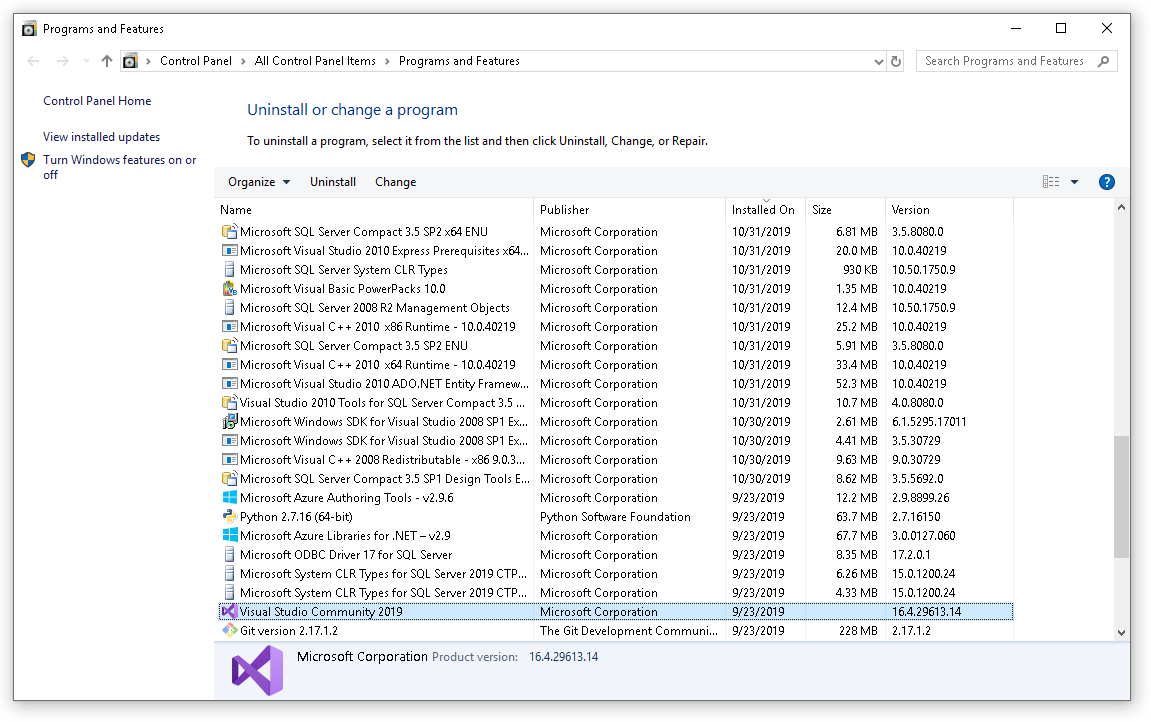
Task: Click the Forward navigation arrow
Action: click(63, 62)
